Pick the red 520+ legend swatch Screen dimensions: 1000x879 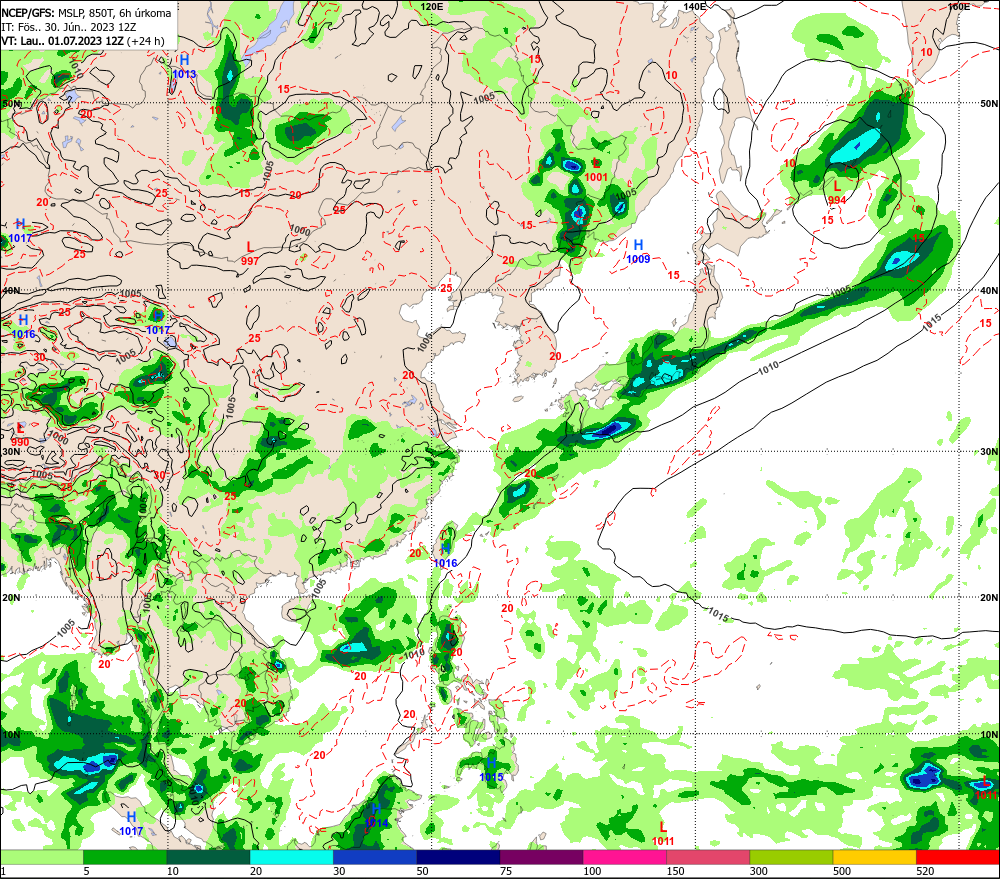958,857
